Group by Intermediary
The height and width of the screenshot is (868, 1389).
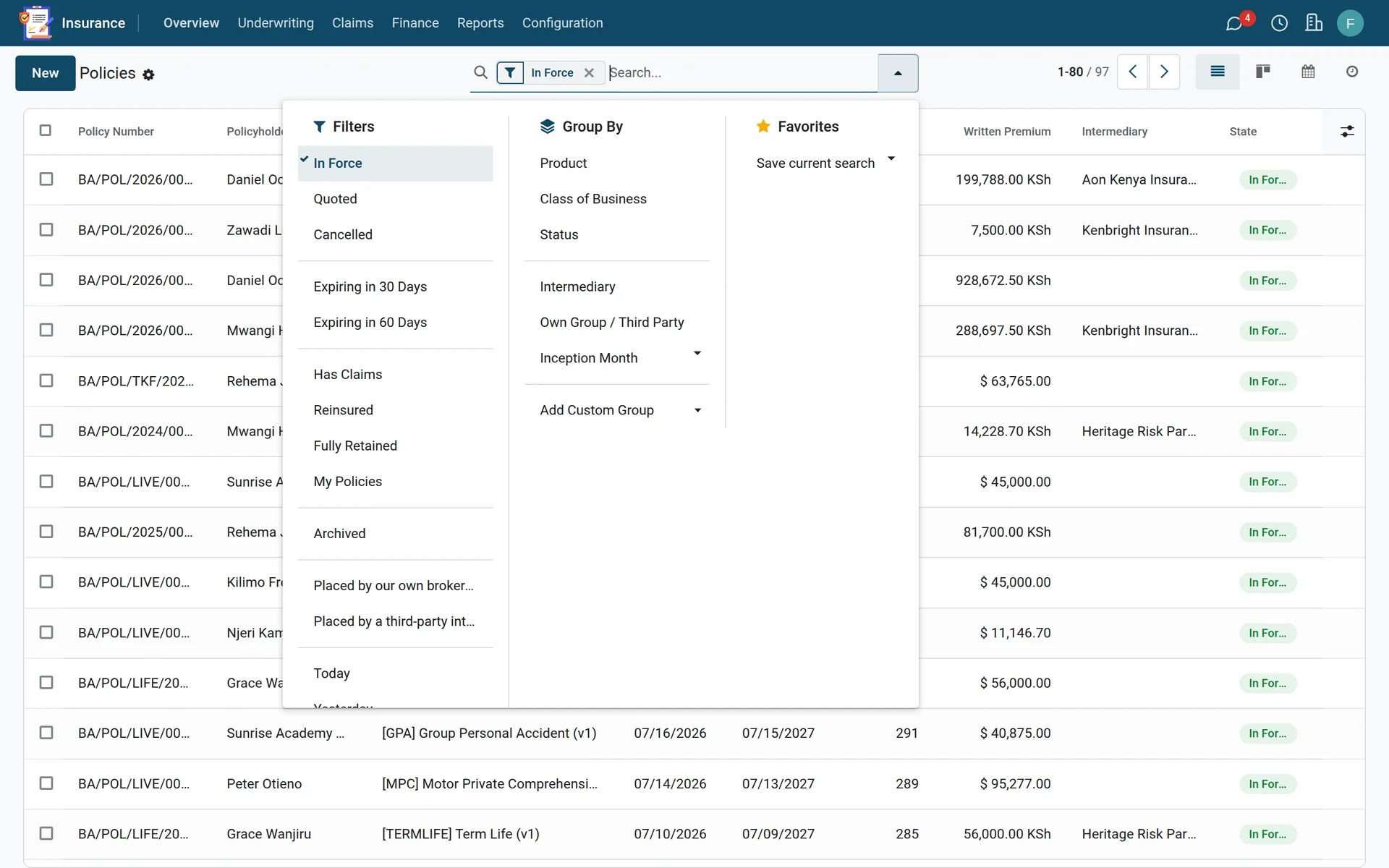(x=616, y=286)
